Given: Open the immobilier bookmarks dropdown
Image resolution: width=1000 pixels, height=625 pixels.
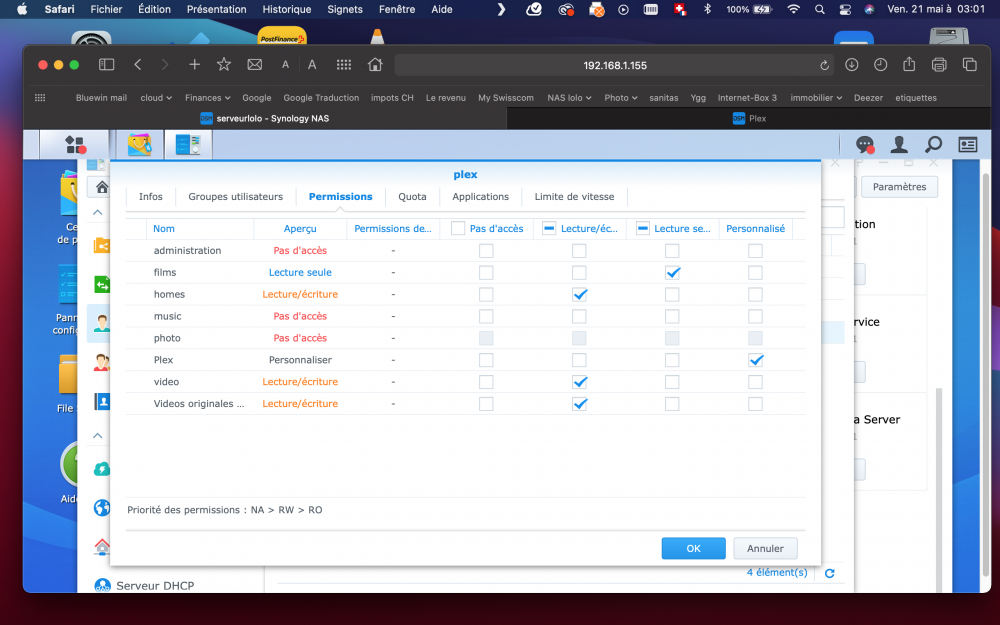Looking at the screenshot, I should [x=816, y=98].
